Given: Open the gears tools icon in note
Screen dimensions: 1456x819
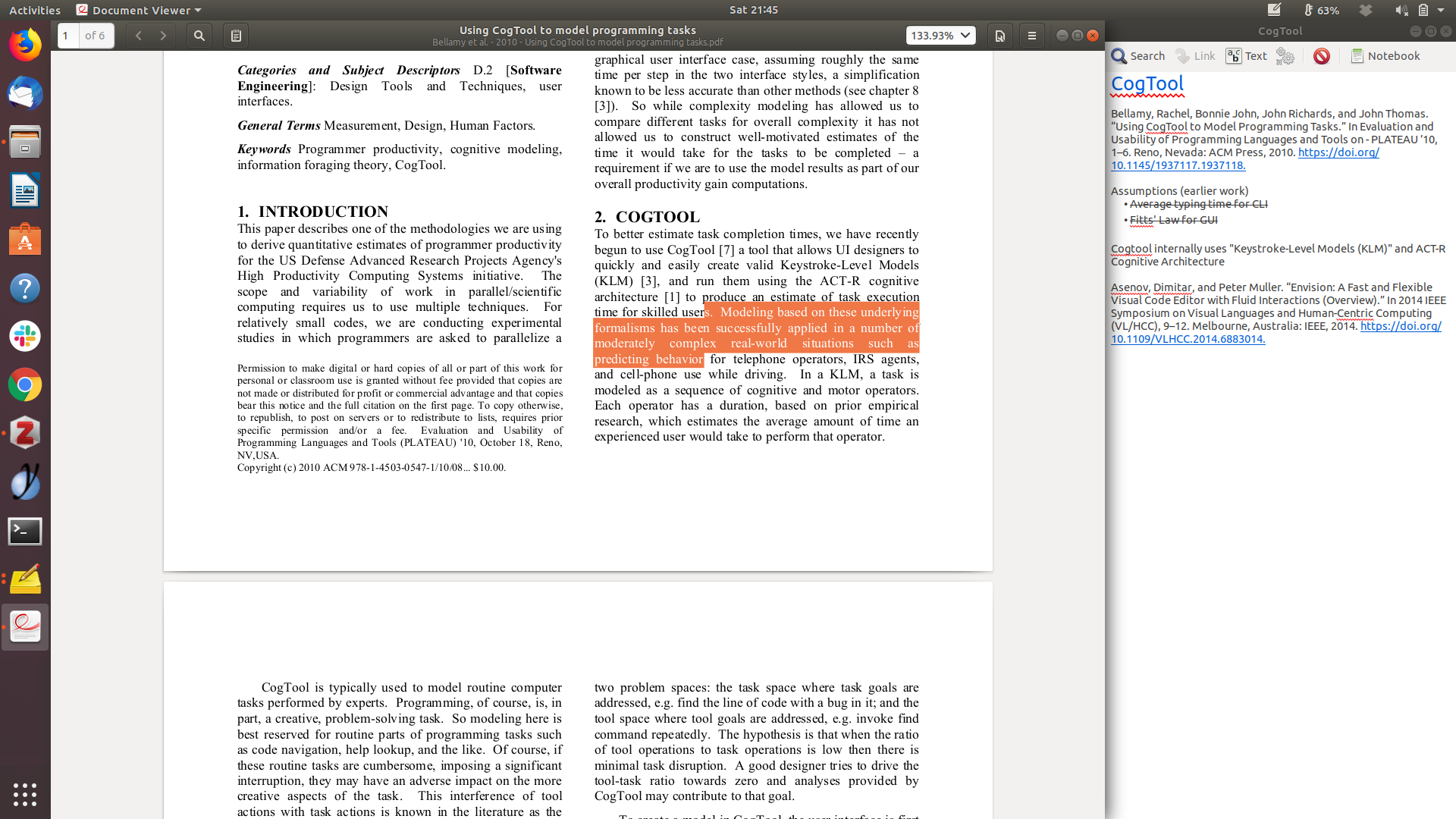Looking at the screenshot, I should pyautogui.click(x=1285, y=56).
